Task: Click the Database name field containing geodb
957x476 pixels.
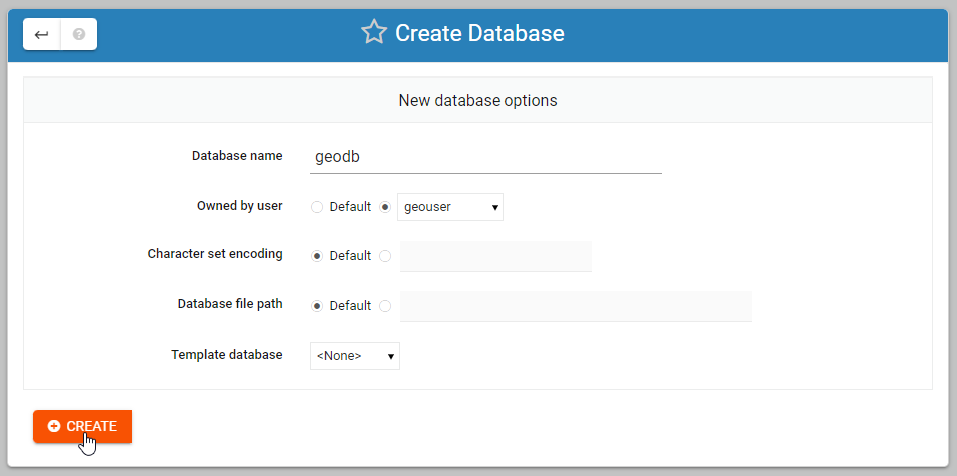Action: pyautogui.click(x=485, y=157)
